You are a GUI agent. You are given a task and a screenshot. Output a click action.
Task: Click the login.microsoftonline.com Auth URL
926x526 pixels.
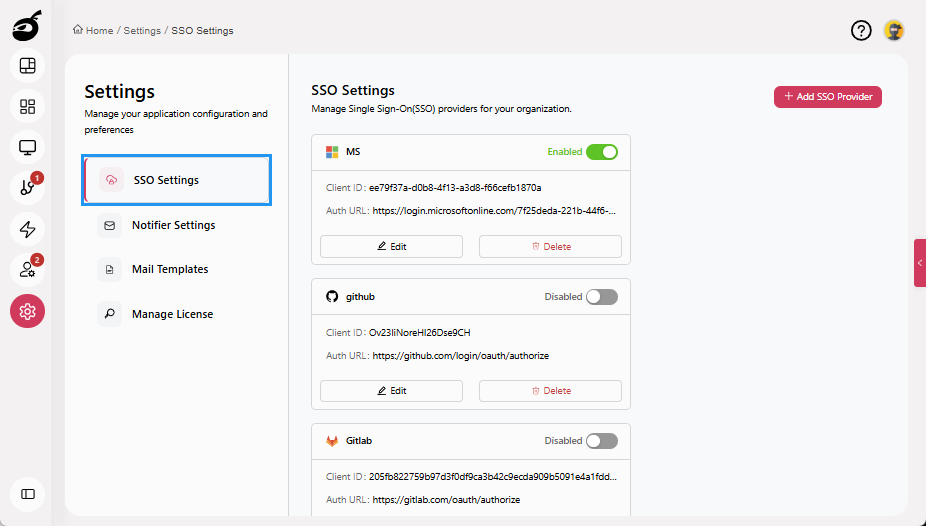point(494,211)
